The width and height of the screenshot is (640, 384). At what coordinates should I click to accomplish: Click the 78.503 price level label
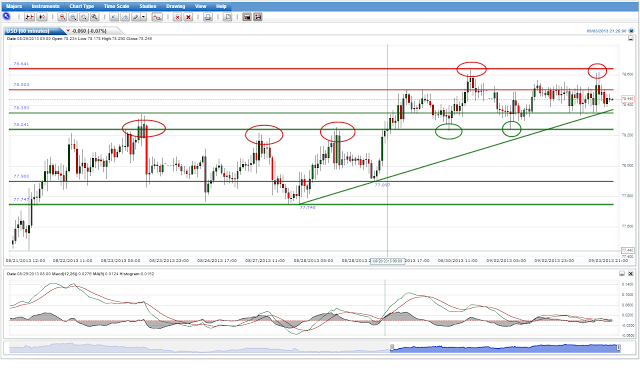(x=21, y=85)
